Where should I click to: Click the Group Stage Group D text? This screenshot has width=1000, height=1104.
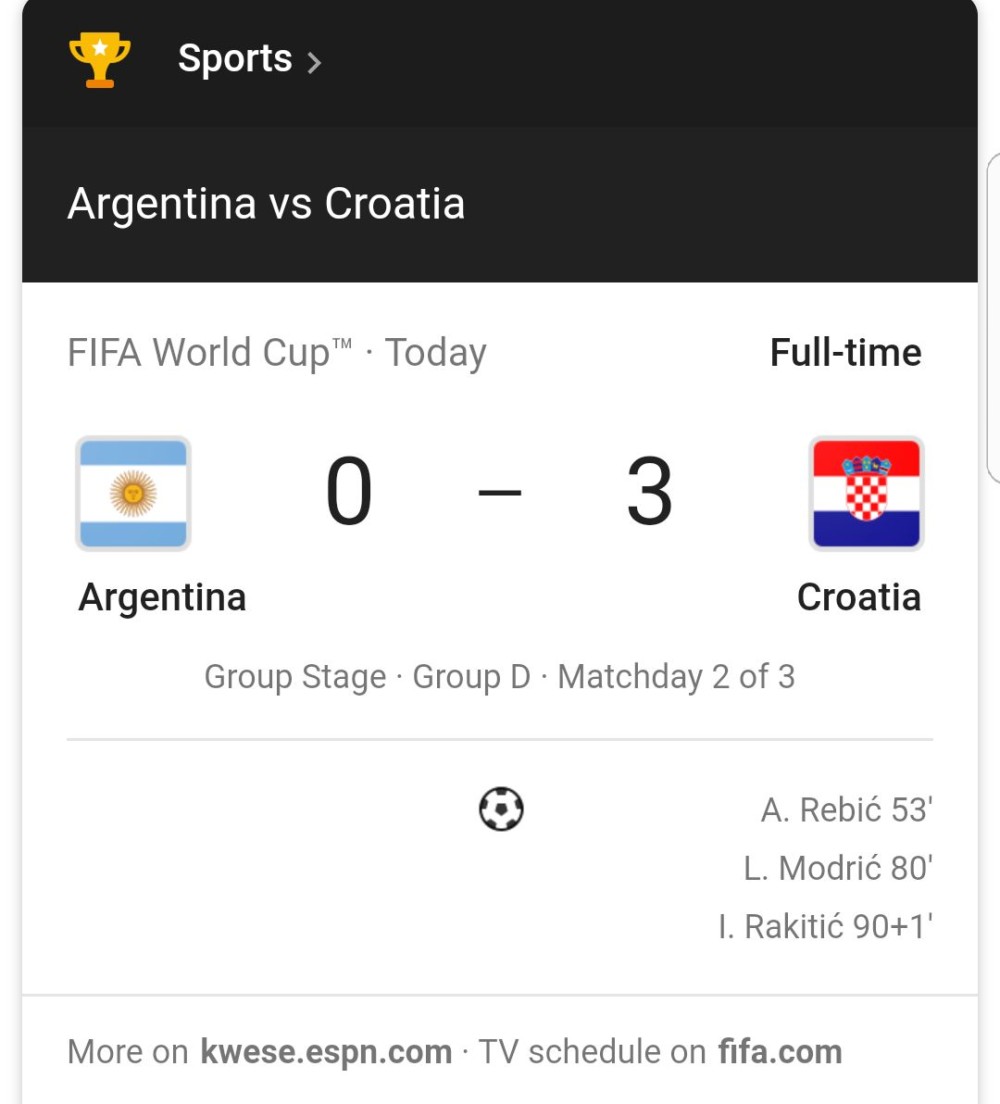pyautogui.click(x=367, y=677)
